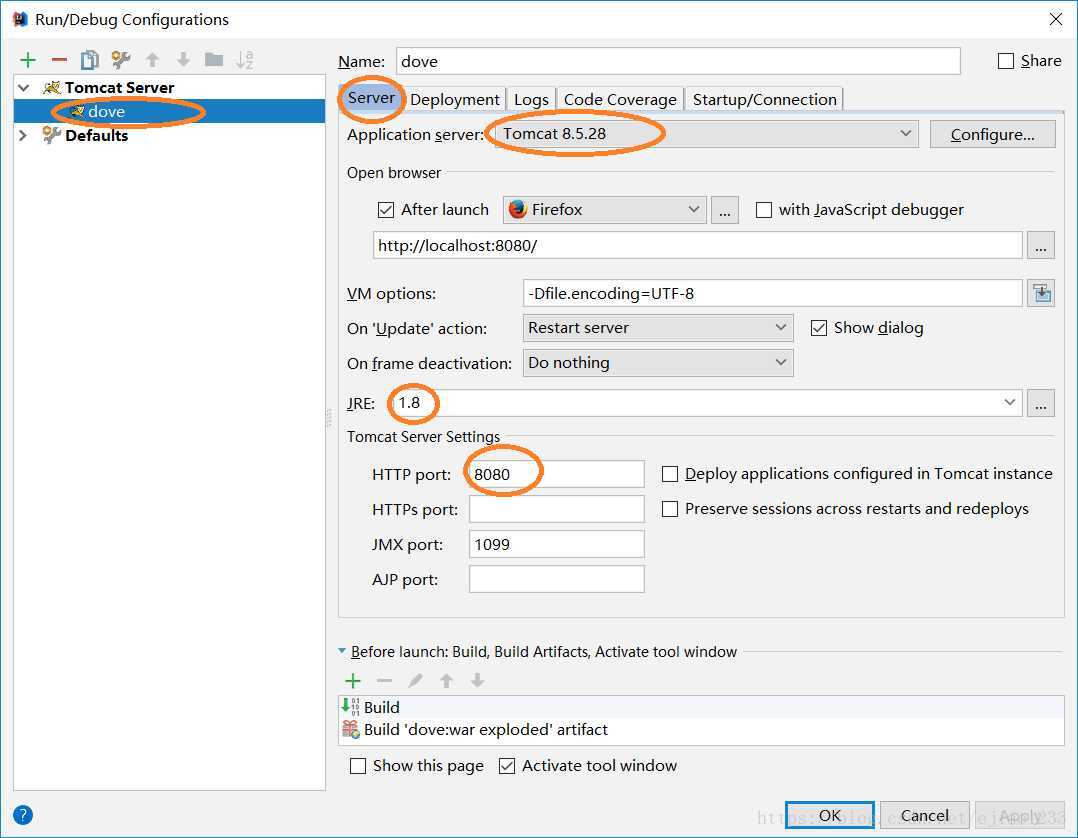
Task: Open URL ellipsis button beside localhost field
Action: pyautogui.click(x=1041, y=245)
